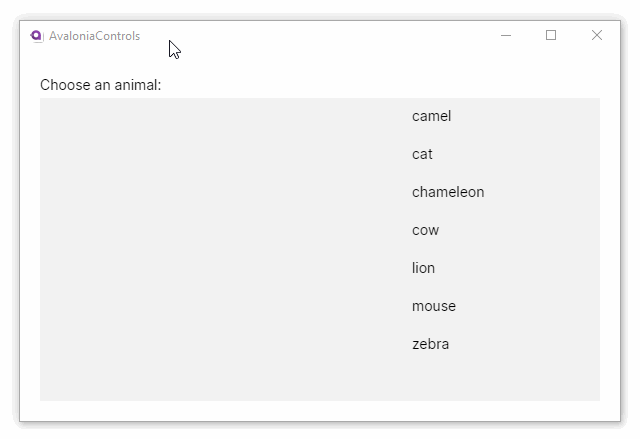Click blank space right of 'Choose an animal:' label

click(380, 85)
